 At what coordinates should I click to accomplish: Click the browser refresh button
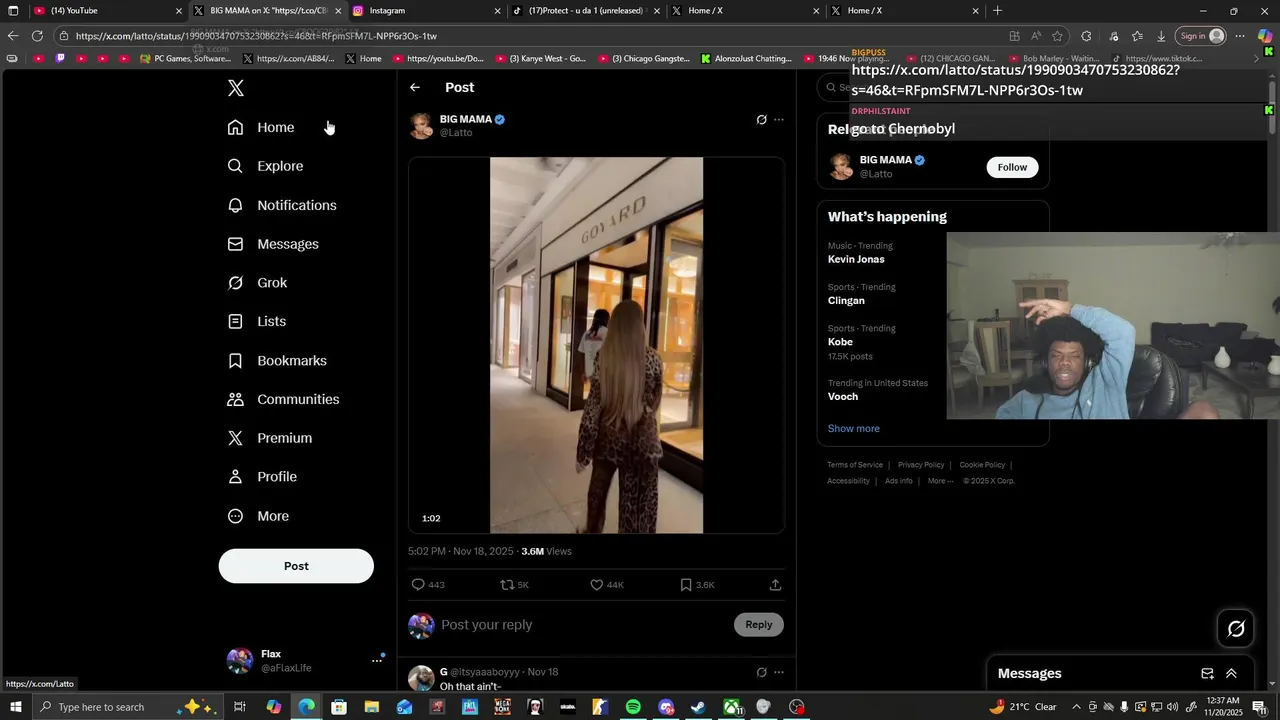click(x=37, y=36)
